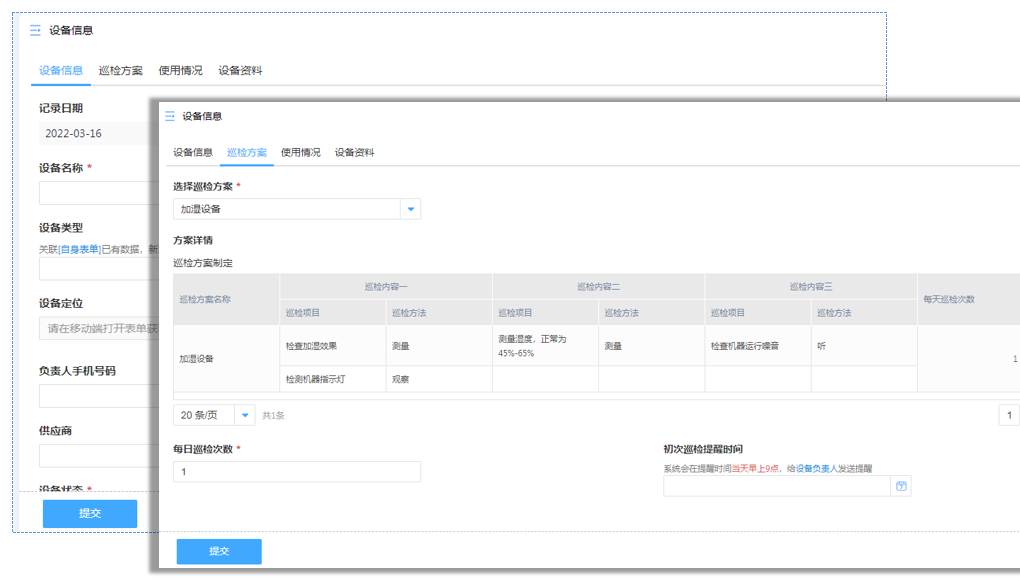Focus the 每日巡检次数 input field
The image size is (1020, 581).
point(296,472)
